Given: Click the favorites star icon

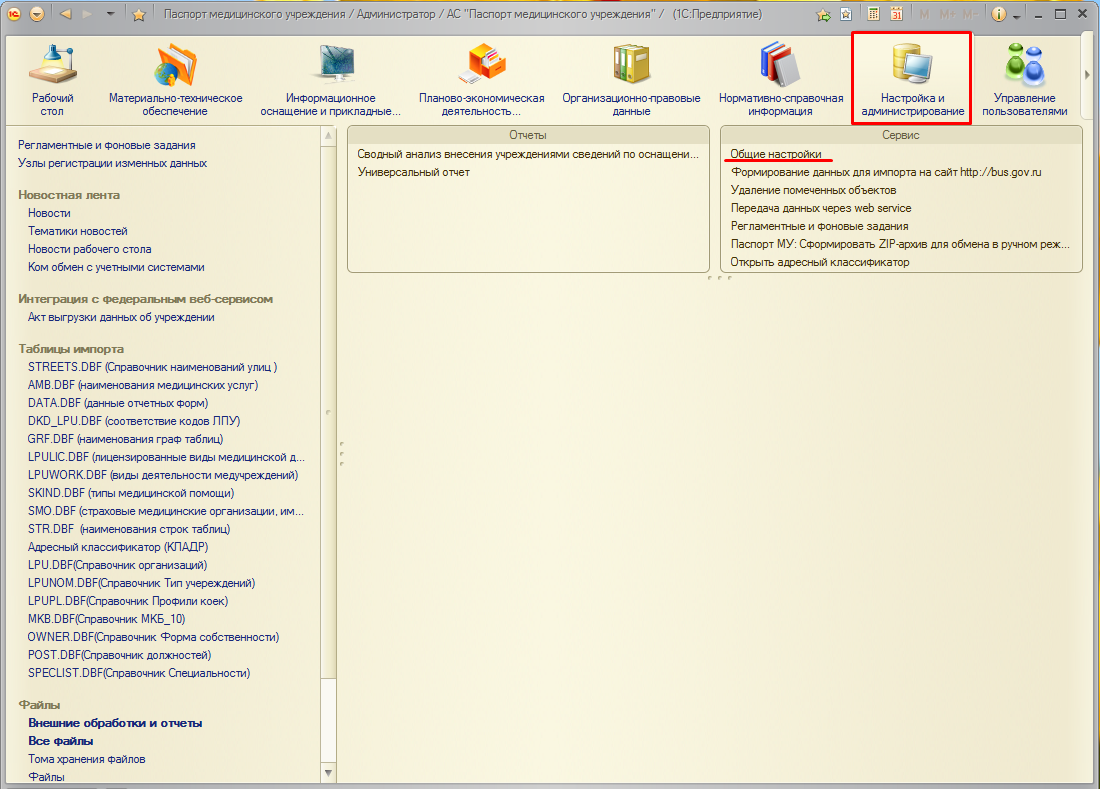Looking at the screenshot, I should (139, 15).
